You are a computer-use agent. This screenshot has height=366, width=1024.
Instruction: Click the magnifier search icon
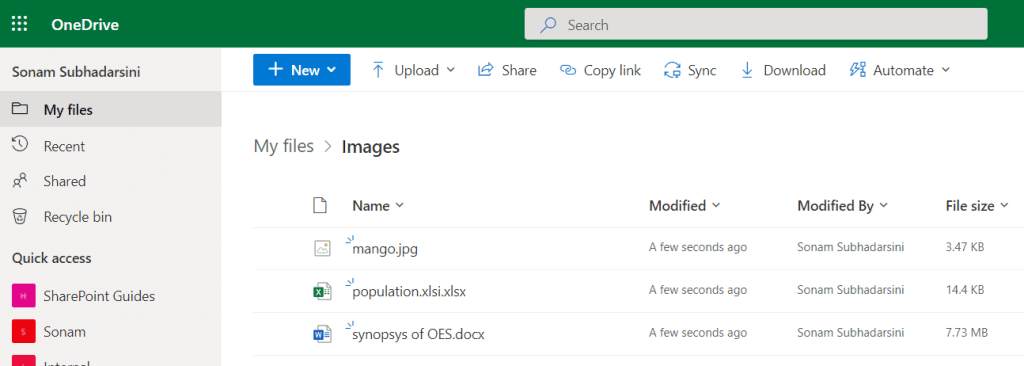click(x=548, y=25)
